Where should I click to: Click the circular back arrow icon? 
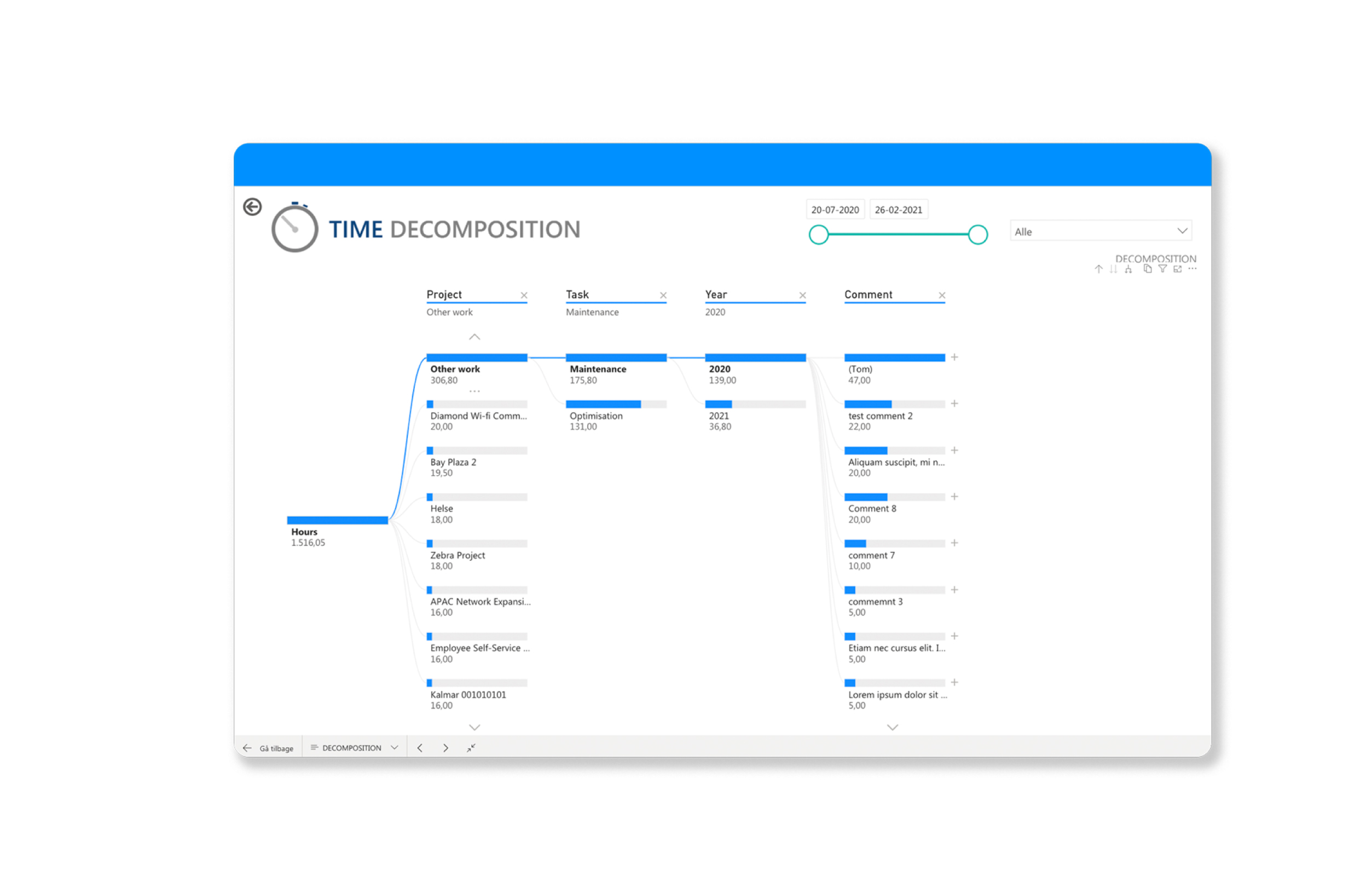click(252, 206)
